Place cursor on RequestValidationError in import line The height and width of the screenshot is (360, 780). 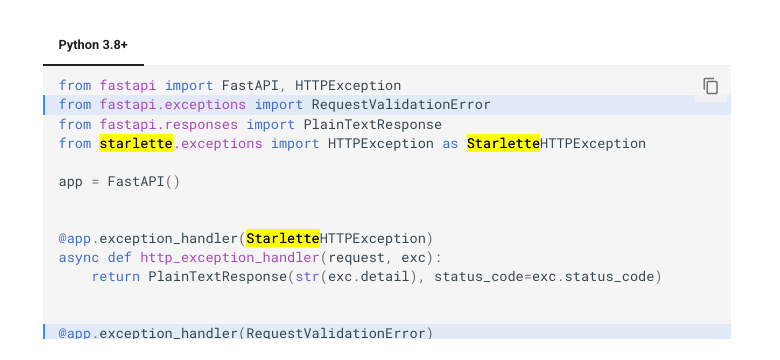tap(401, 105)
